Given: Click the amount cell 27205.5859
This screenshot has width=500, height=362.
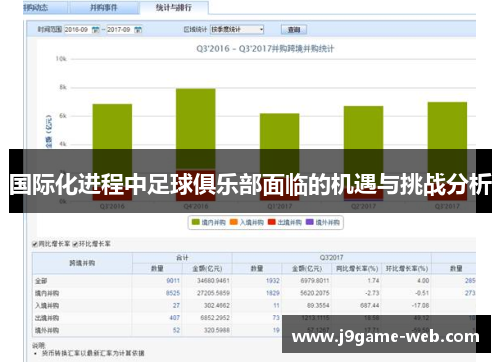Looking at the screenshot, I should [213, 293].
